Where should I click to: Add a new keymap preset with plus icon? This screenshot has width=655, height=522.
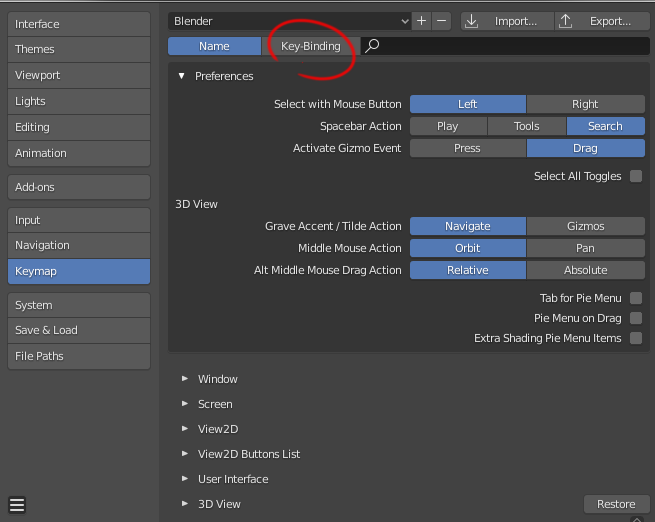(421, 21)
